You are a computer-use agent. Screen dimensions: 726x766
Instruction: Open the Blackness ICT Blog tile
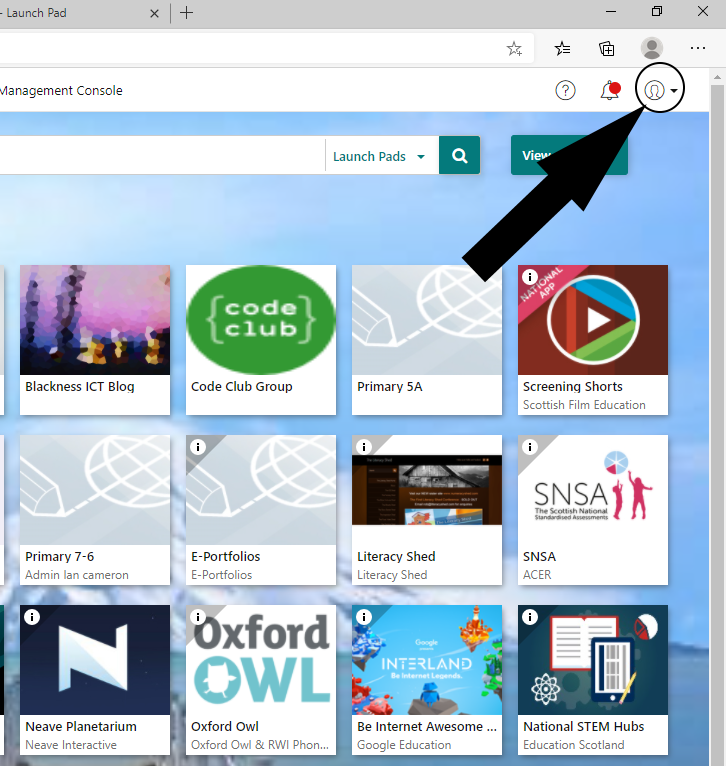point(95,340)
